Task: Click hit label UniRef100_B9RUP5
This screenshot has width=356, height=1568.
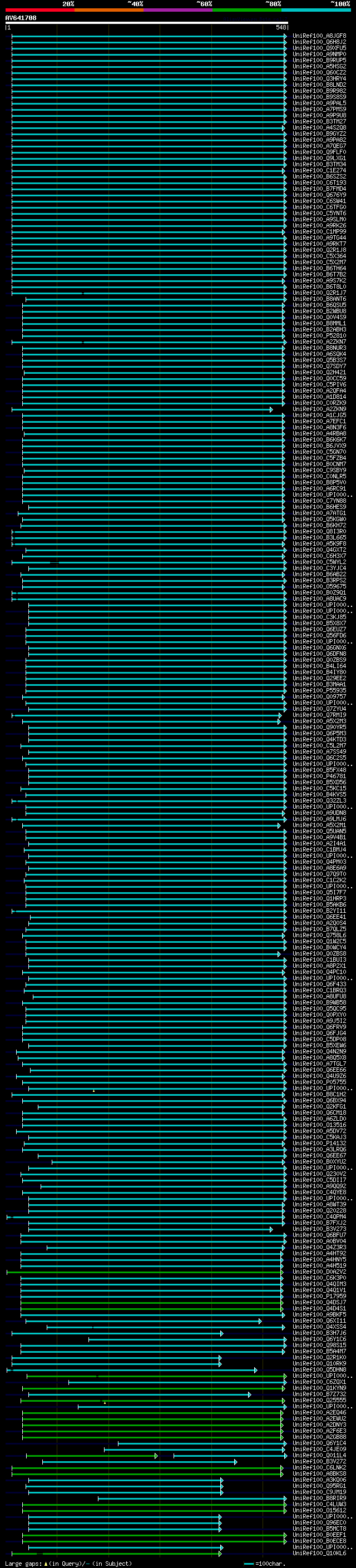Action: (319, 60)
